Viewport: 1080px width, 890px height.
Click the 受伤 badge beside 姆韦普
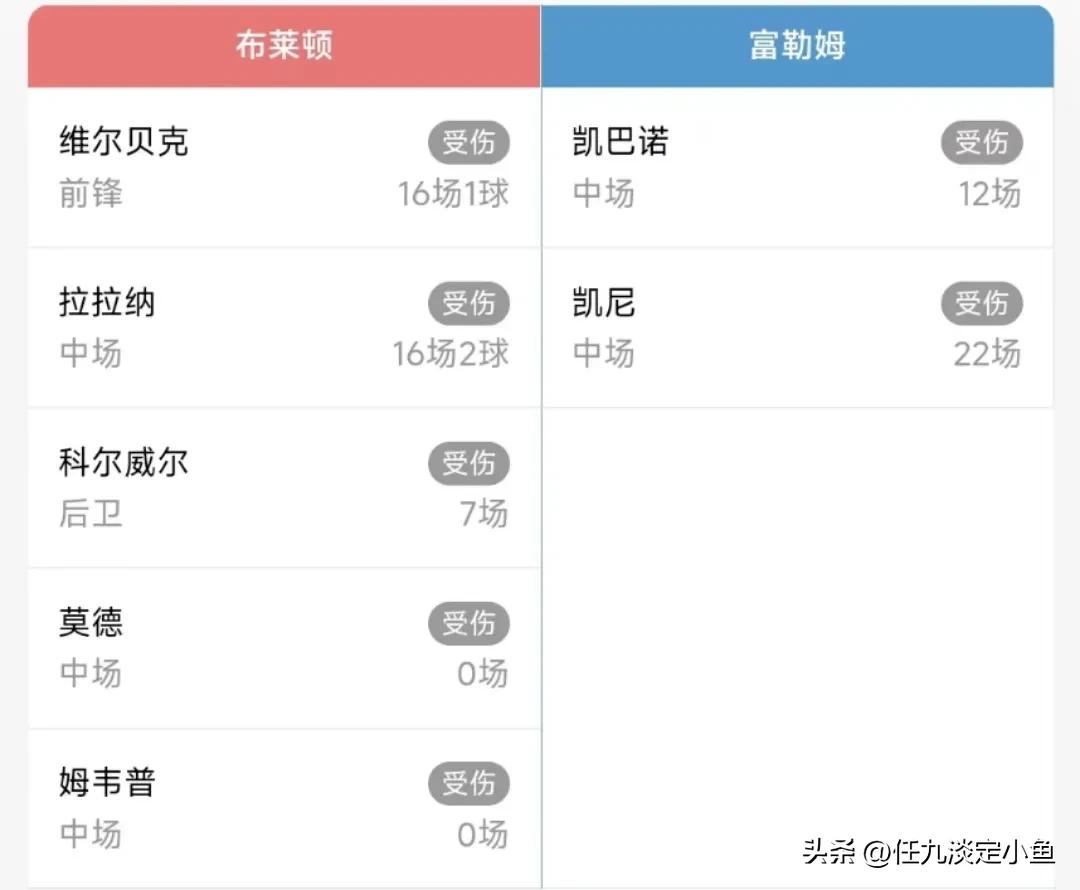469,783
